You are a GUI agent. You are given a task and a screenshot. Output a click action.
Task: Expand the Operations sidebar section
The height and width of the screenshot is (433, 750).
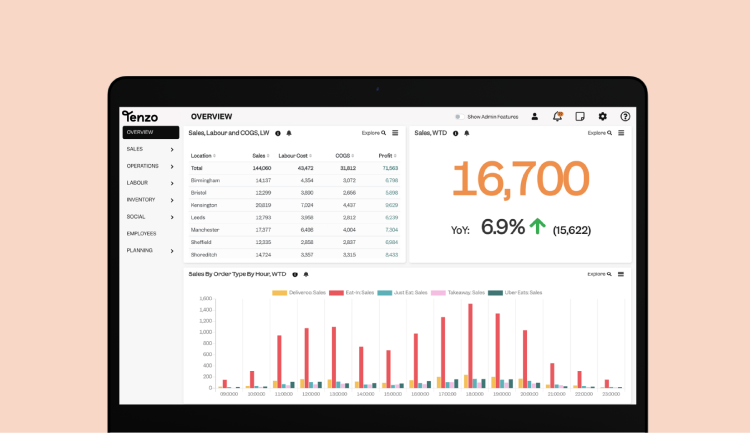[x=150, y=166]
